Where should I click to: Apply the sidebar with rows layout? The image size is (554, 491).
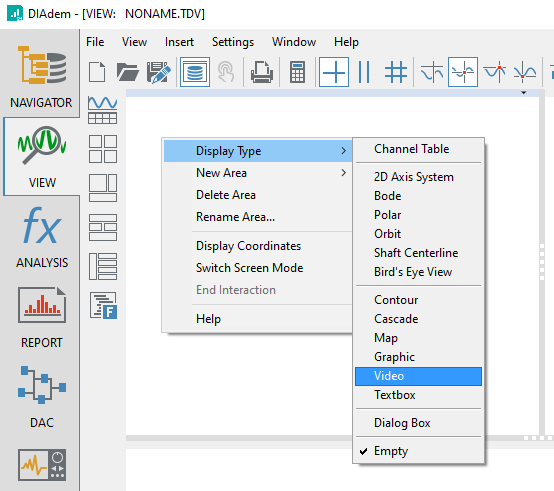(102, 266)
